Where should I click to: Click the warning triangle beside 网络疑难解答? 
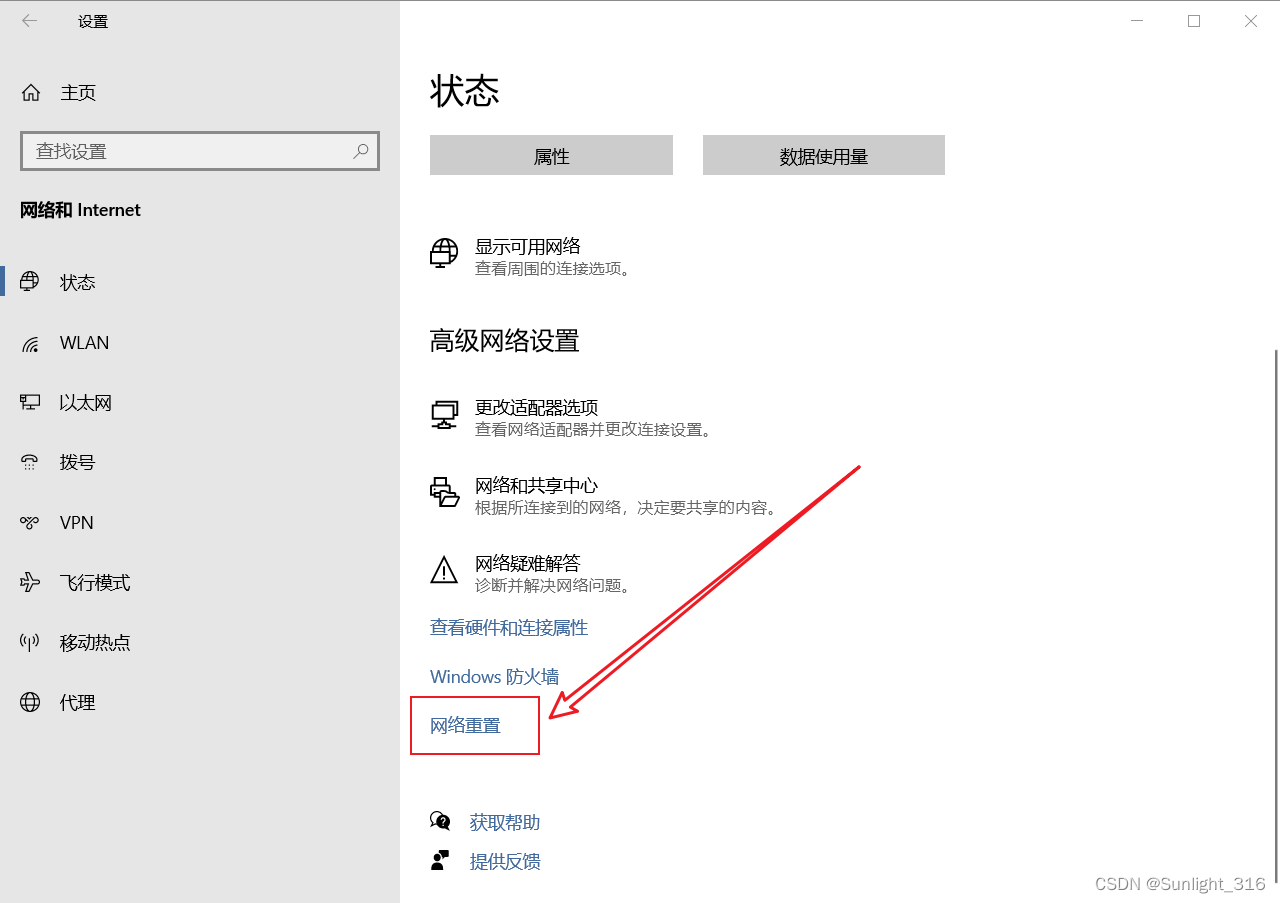[443, 570]
